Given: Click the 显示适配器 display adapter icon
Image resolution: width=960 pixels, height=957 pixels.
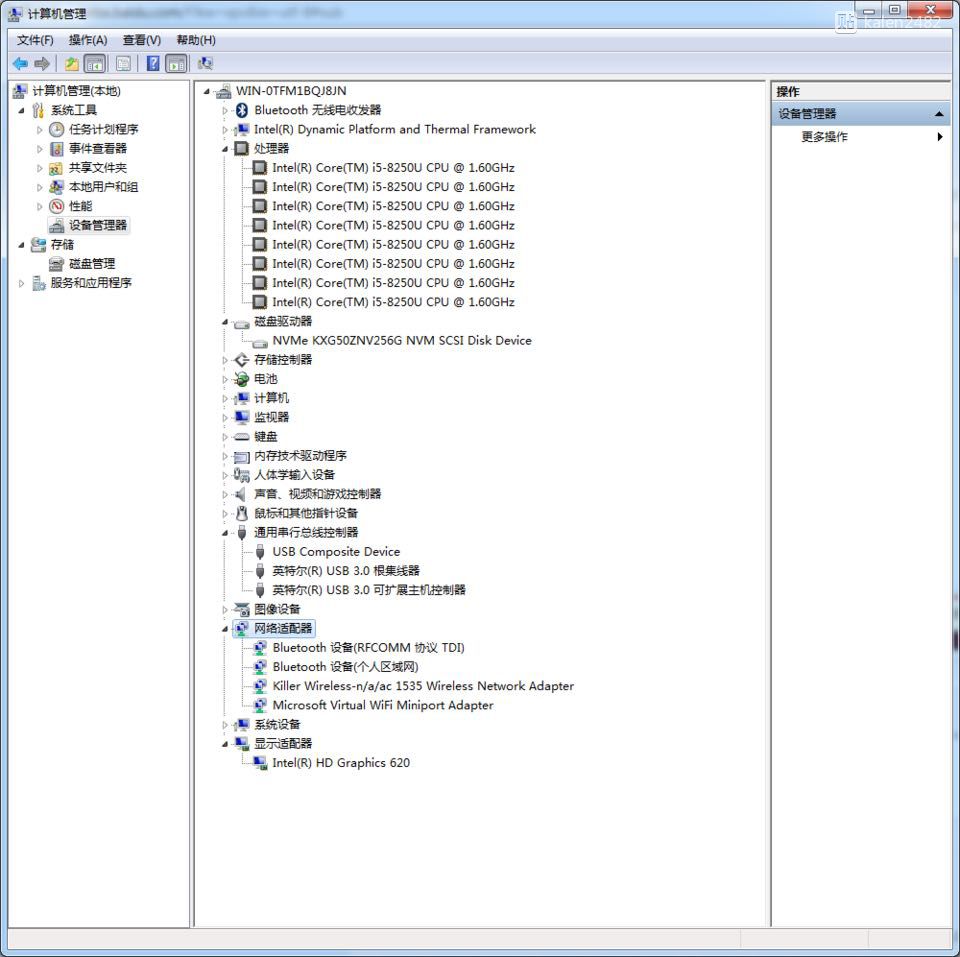Looking at the screenshot, I should coord(242,744).
